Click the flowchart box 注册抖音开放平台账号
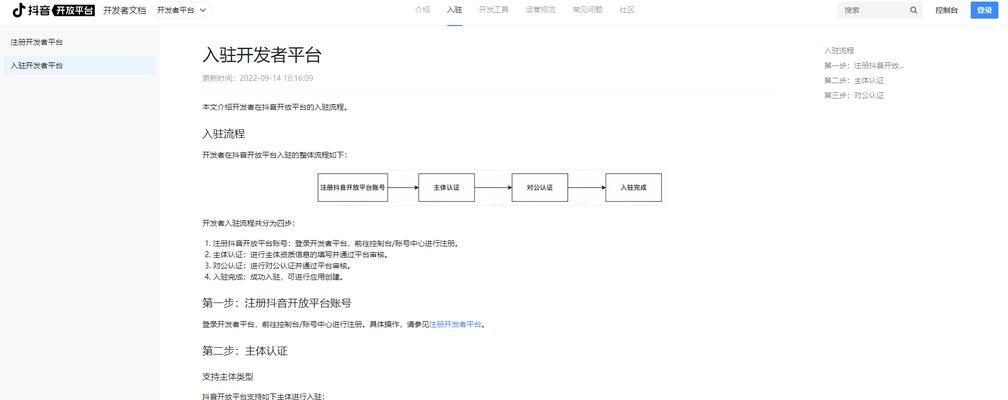 [353, 188]
